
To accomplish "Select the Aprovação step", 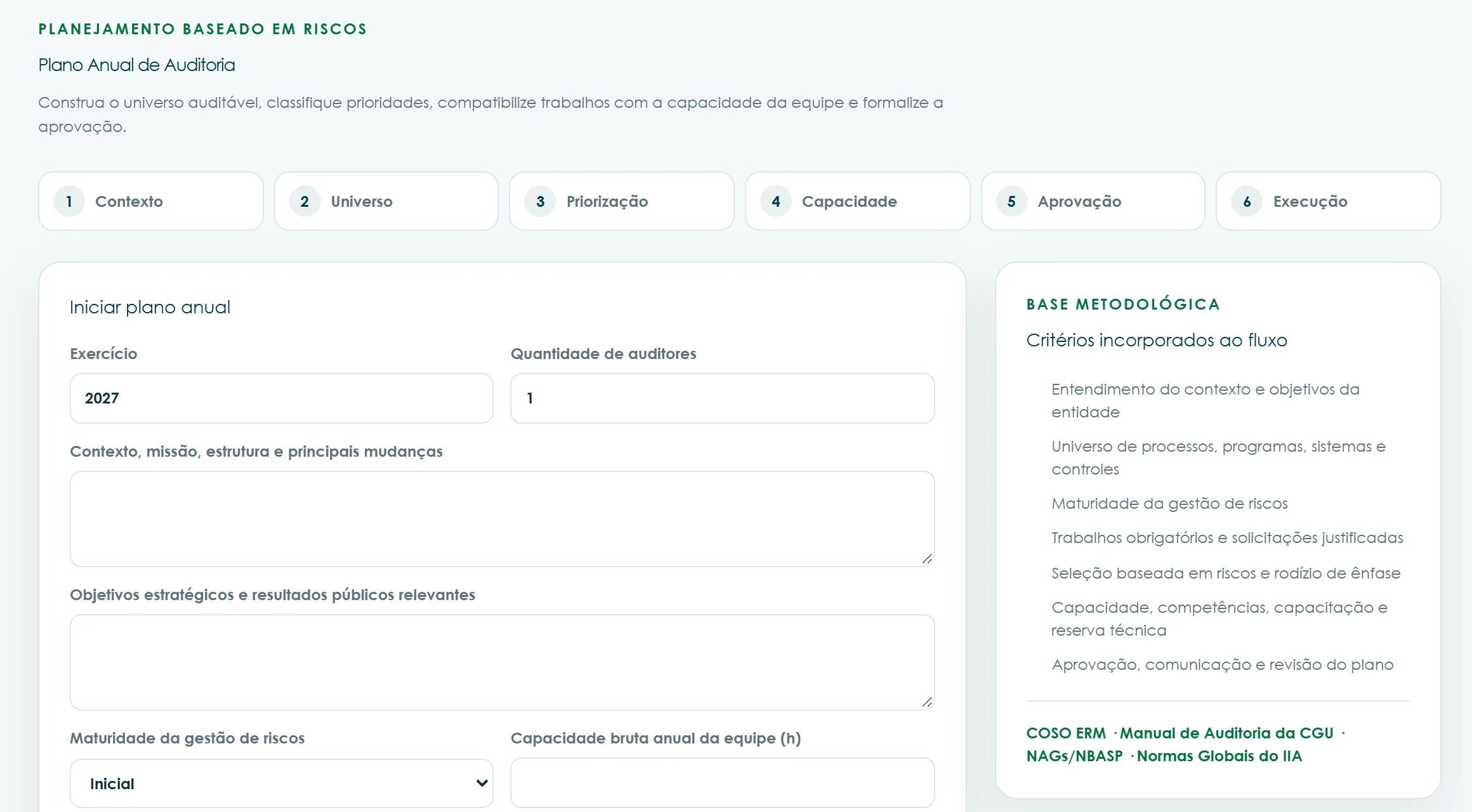I will coord(1093,201).
